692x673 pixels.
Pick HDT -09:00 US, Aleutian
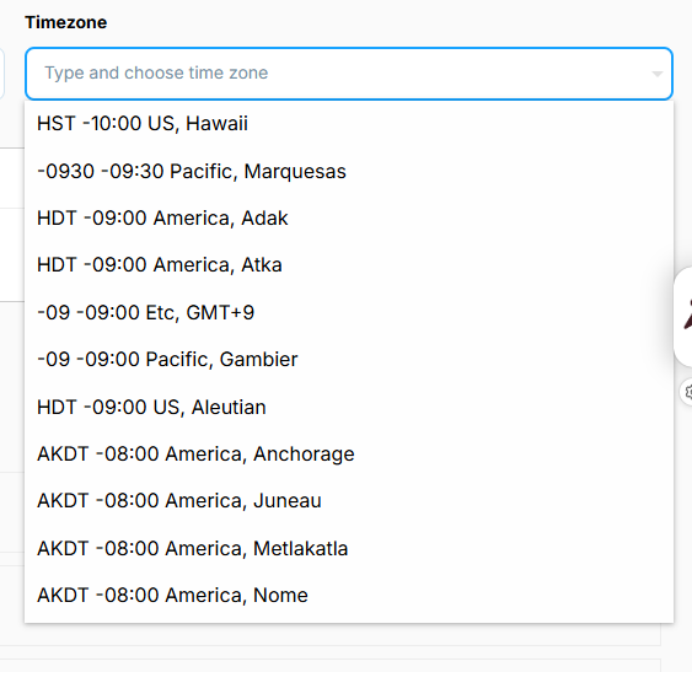tap(151, 407)
